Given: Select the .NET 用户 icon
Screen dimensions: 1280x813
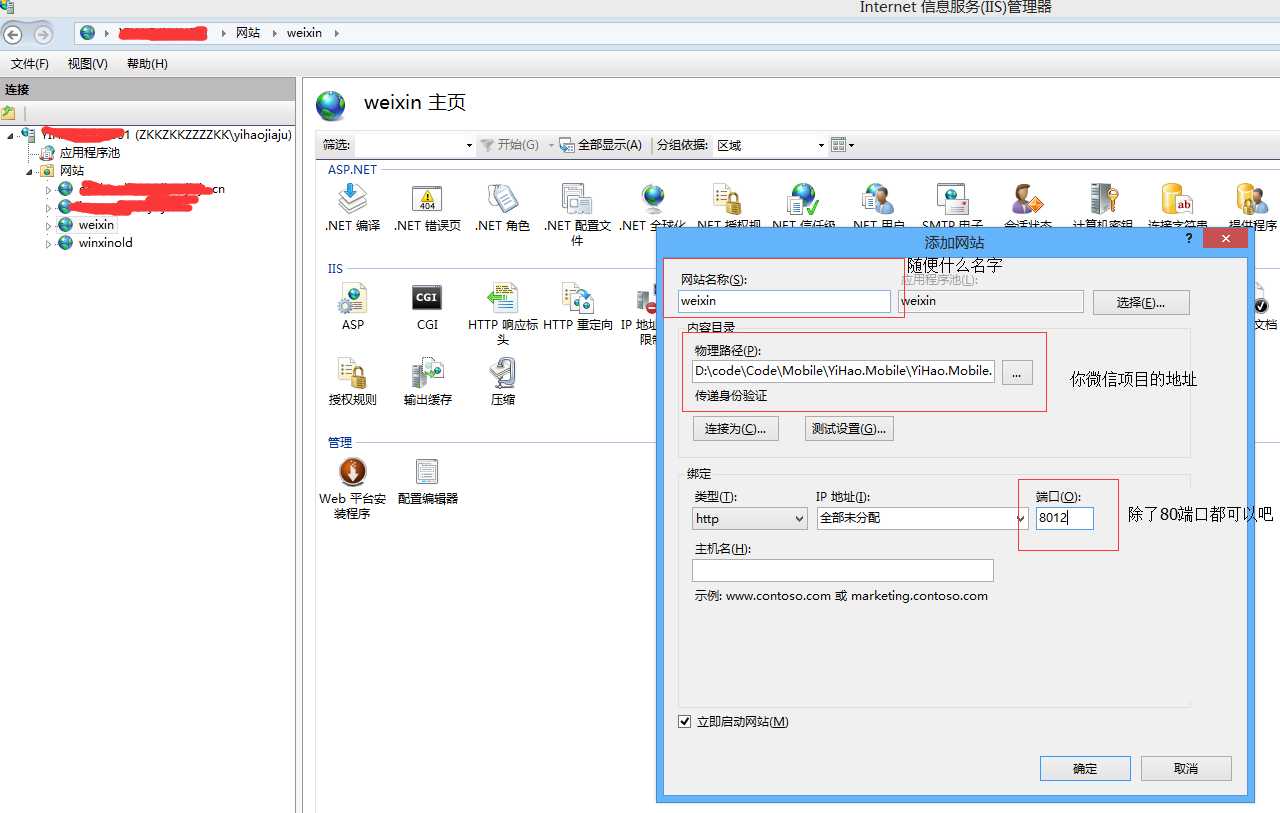Looking at the screenshot, I should tap(878, 199).
